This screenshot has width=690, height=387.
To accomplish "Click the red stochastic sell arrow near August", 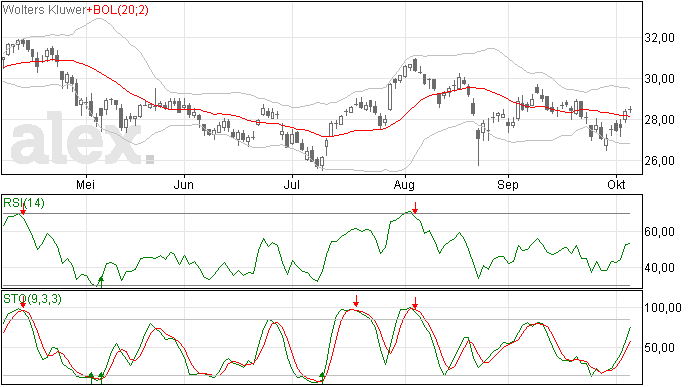I will (x=415, y=303).
